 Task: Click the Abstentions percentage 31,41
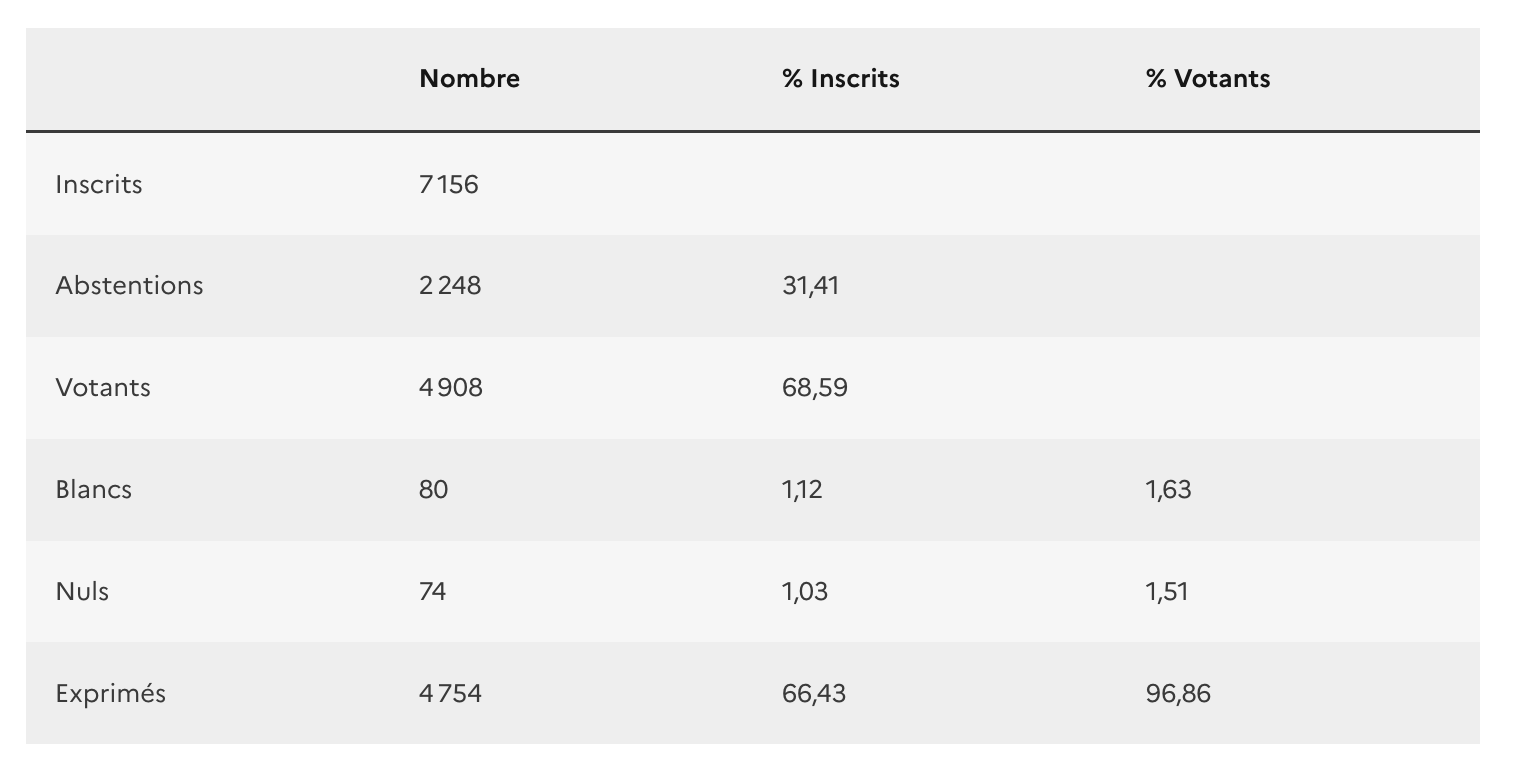tap(810, 286)
